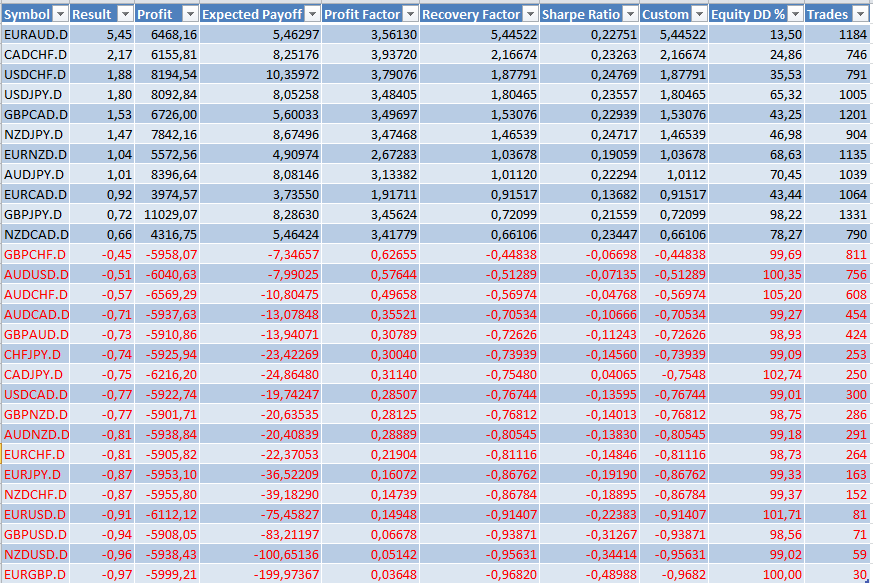Select the EURCAD.D symbol cell
The width and height of the screenshot is (873, 583).
tap(35, 195)
